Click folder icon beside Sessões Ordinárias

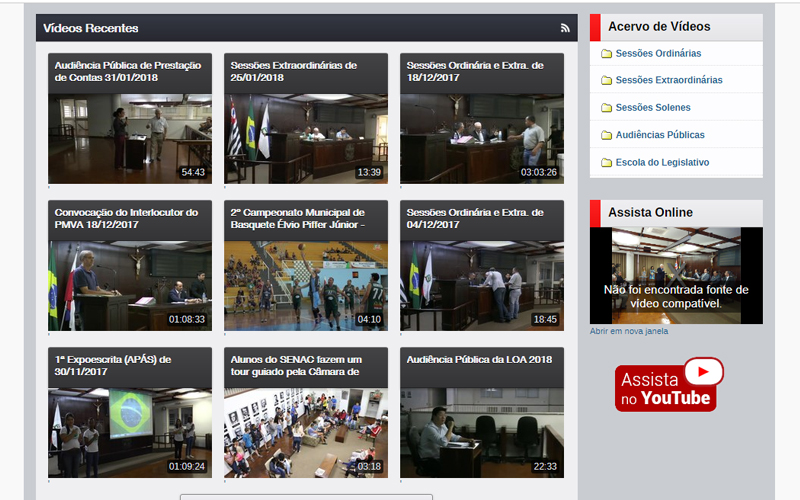[606, 54]
